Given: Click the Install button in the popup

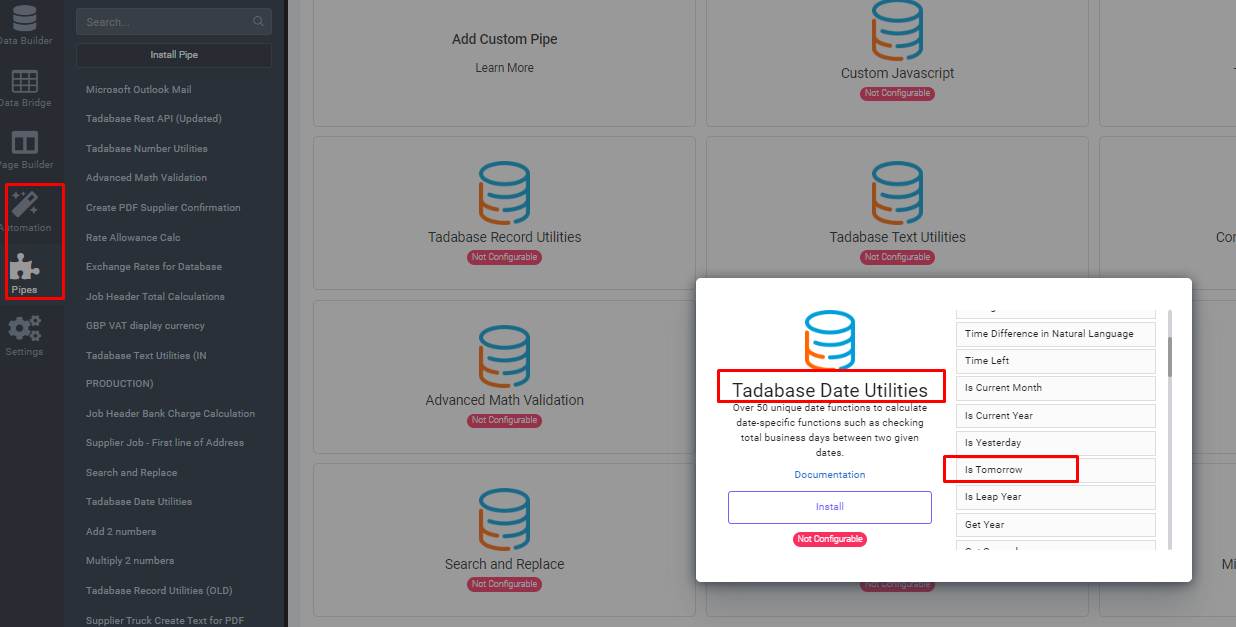Looking at the screenshot, I should tap(830, 507).
